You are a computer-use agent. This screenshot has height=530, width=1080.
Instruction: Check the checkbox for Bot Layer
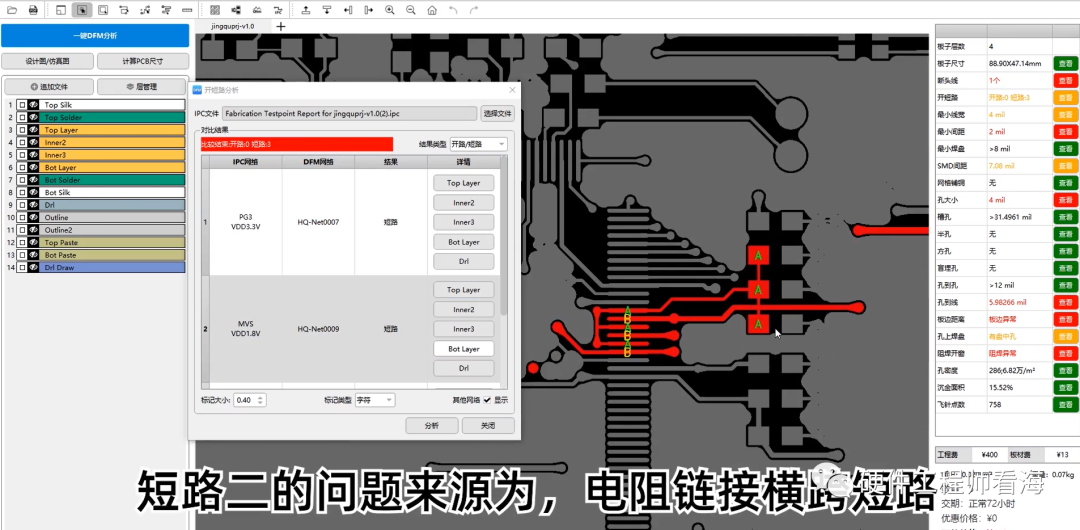[x=22, y=168]
